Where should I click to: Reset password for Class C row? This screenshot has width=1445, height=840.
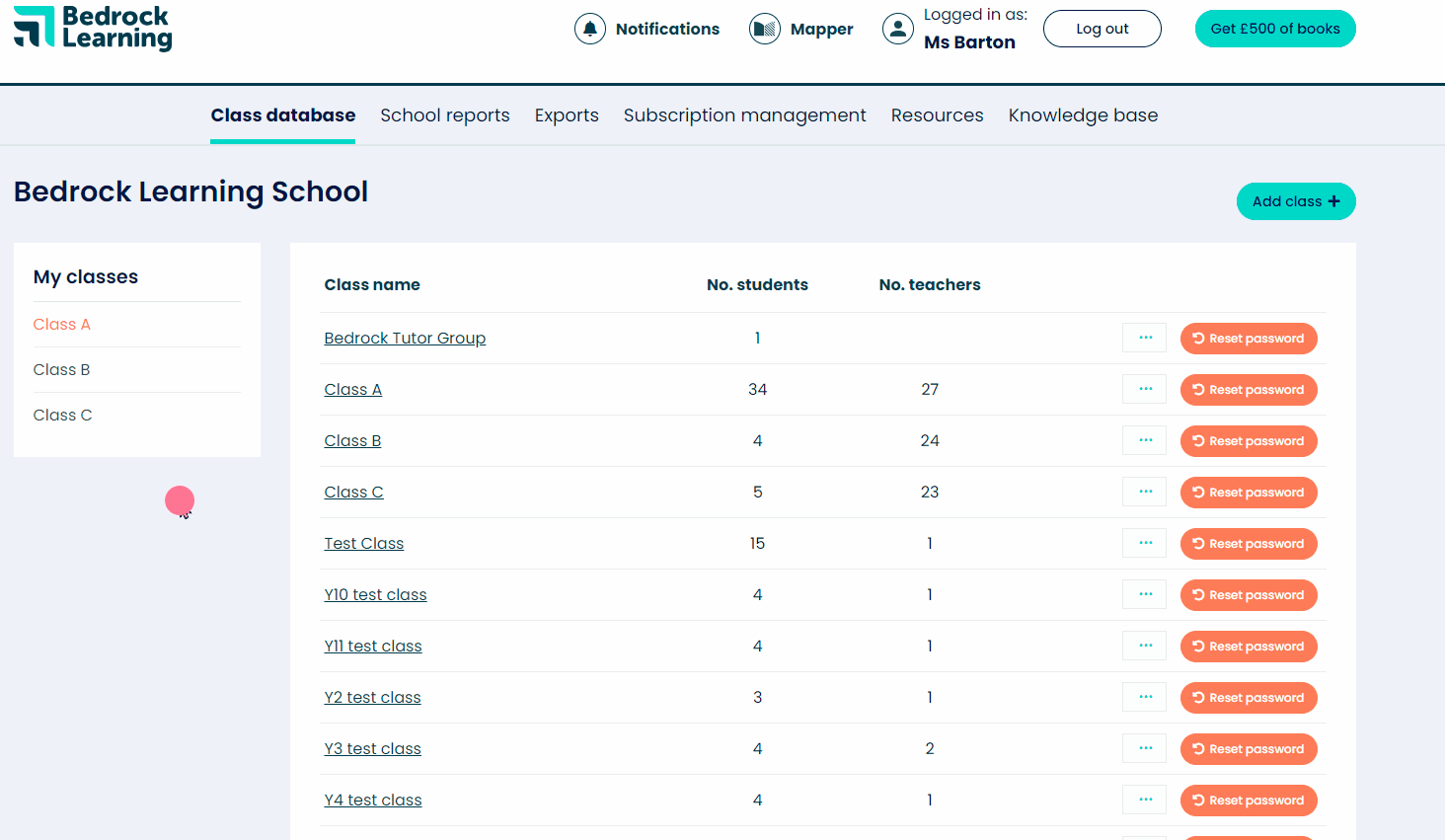(1249, 493)
